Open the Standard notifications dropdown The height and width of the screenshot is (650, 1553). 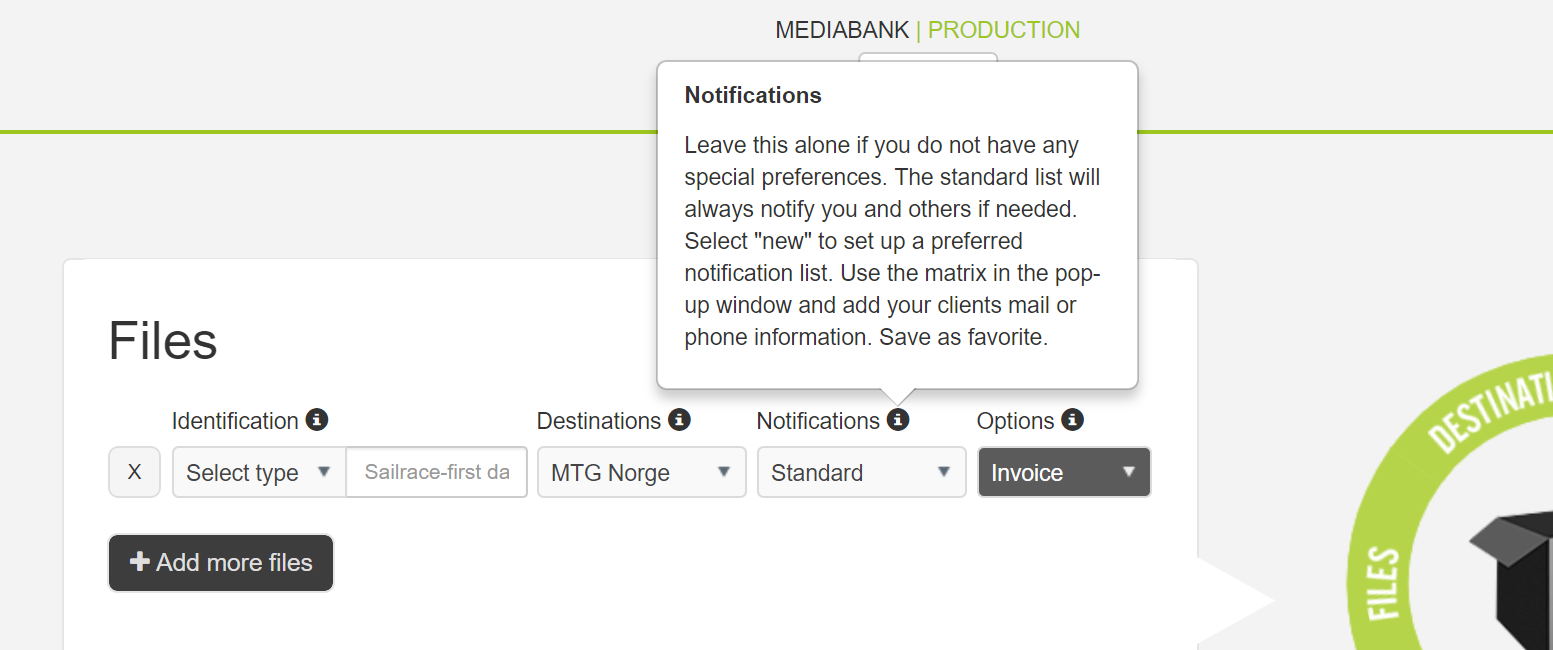point(862,472)
